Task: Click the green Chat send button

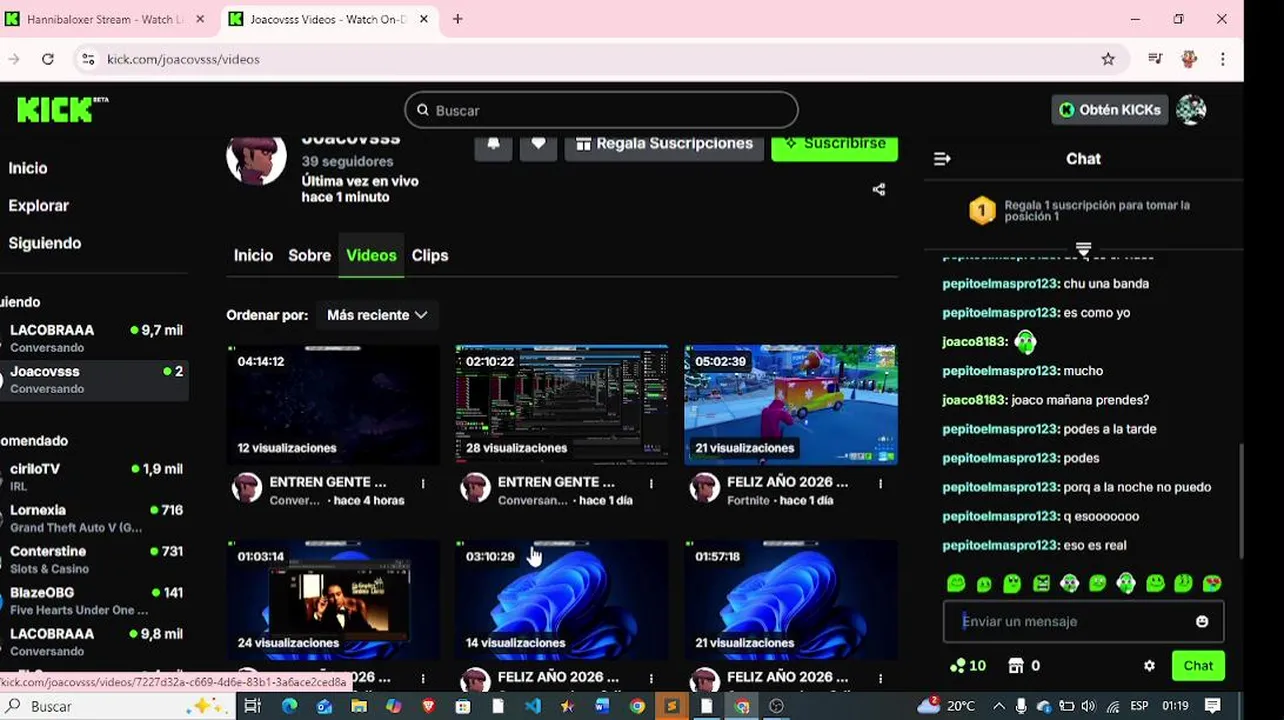Action: coord(1198,666)
